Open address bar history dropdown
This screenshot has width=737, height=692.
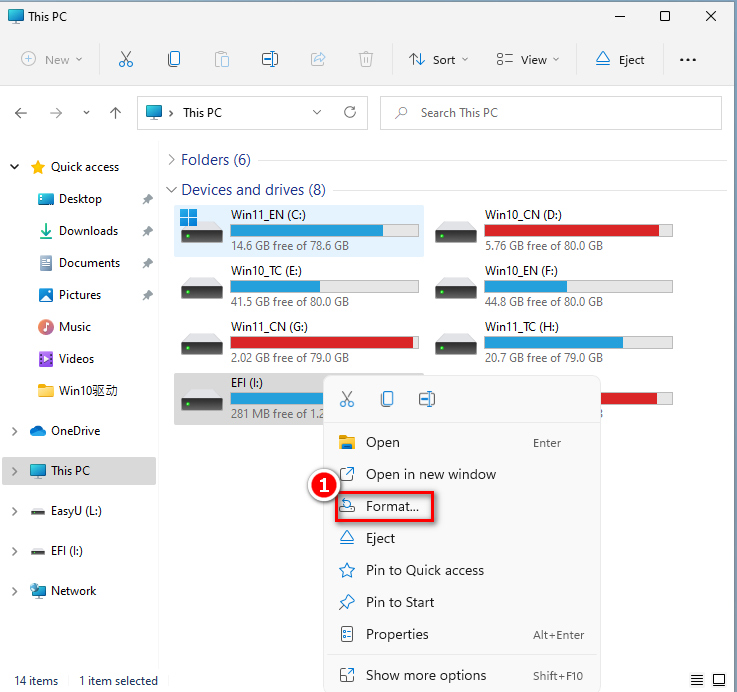coord(317,112)
